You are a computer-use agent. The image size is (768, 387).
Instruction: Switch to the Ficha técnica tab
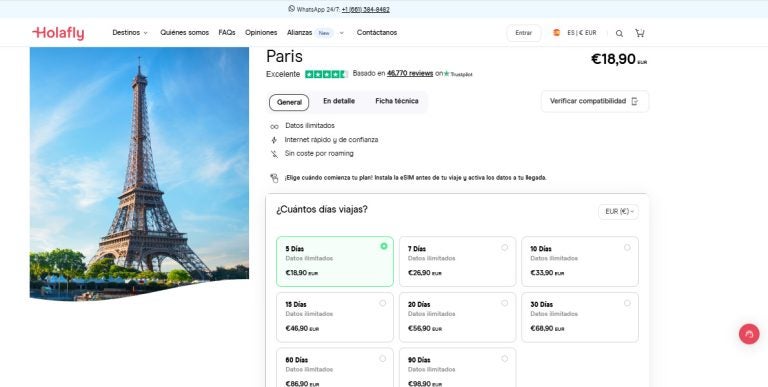pyautogui.click(x=397, y=101)
